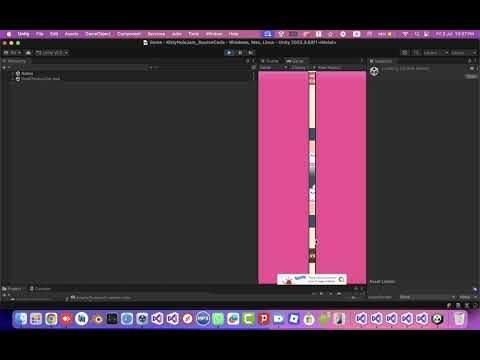
Task: Advance one frame with the Step button
Action: [x=251, y=52]
